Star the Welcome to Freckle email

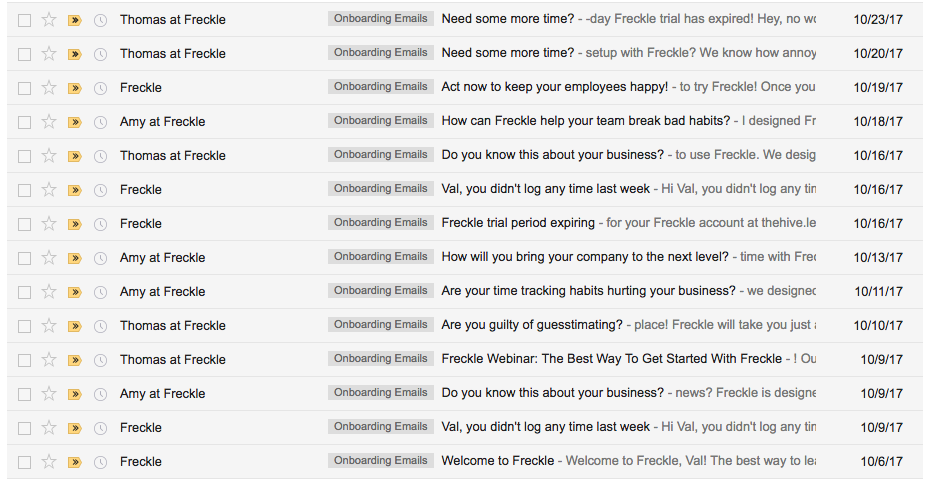pyautogui.click(x=49, y=461)
